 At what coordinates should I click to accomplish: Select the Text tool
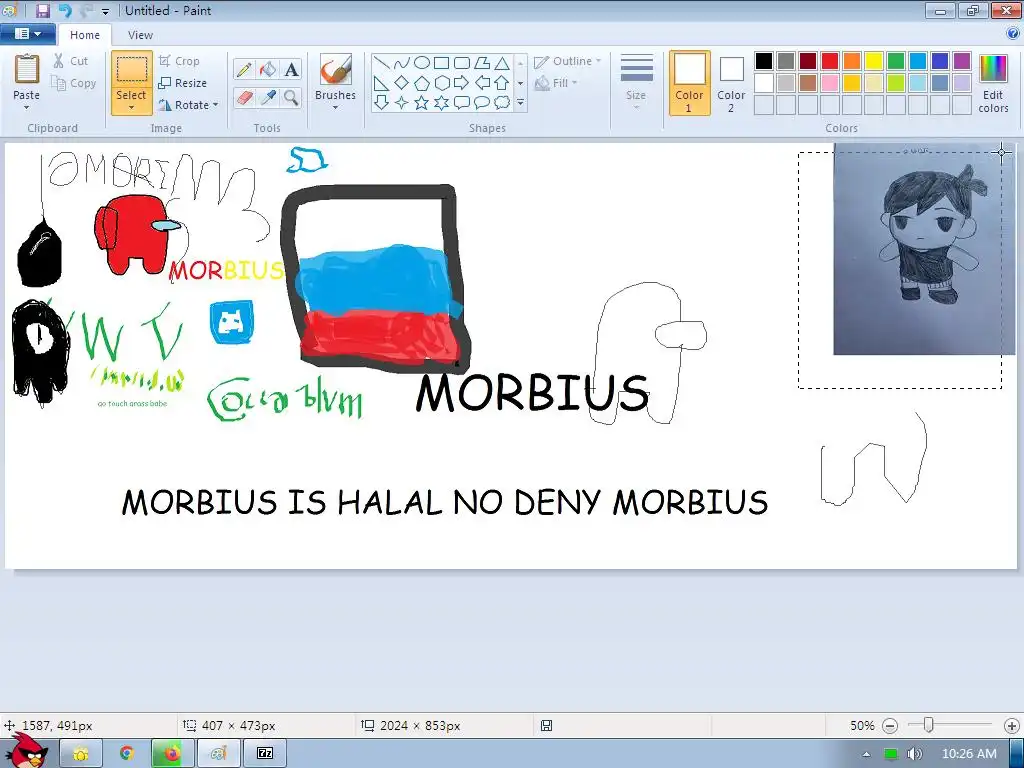tap(291, 69)
